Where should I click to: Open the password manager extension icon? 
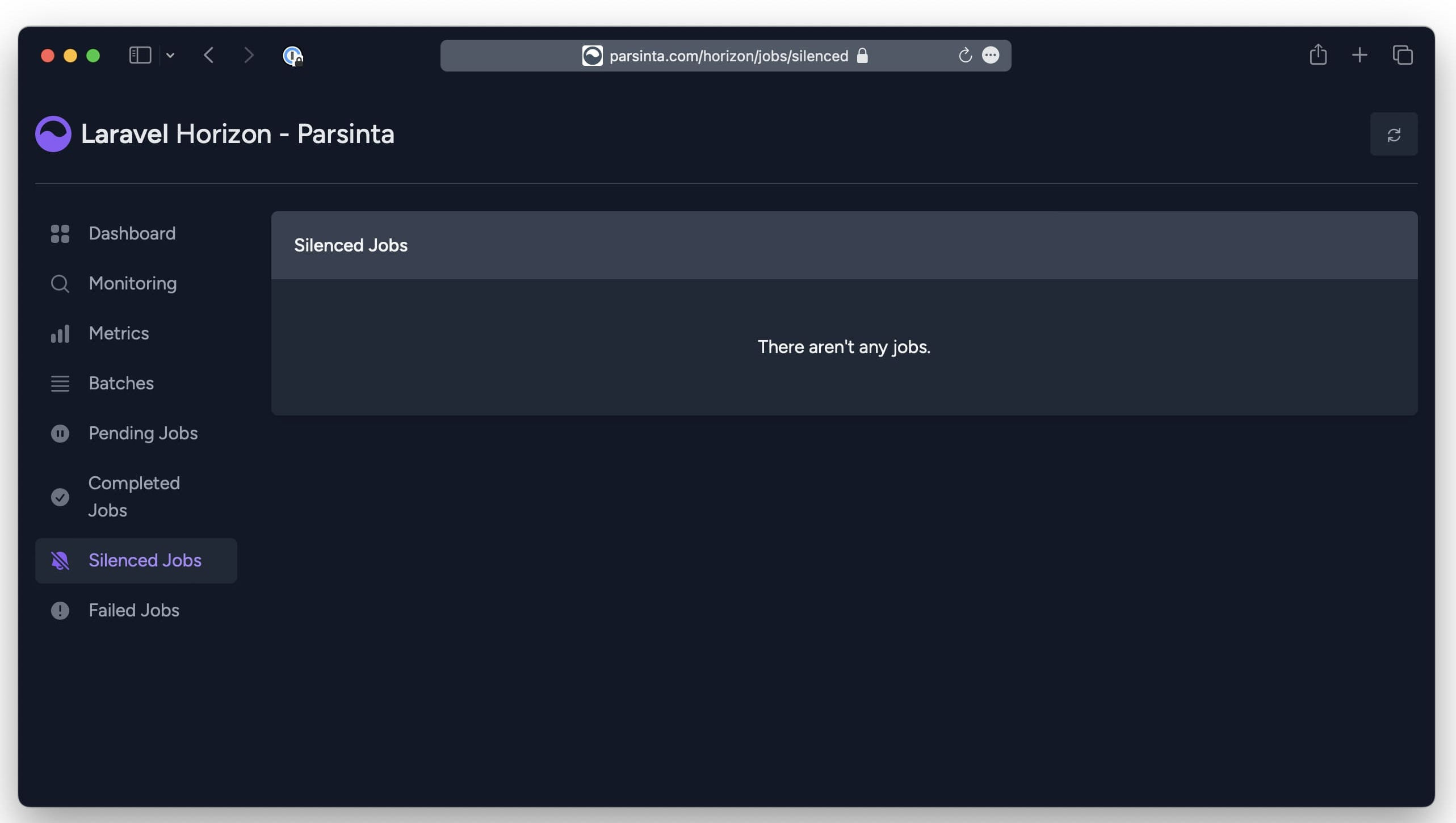[293, 56]
